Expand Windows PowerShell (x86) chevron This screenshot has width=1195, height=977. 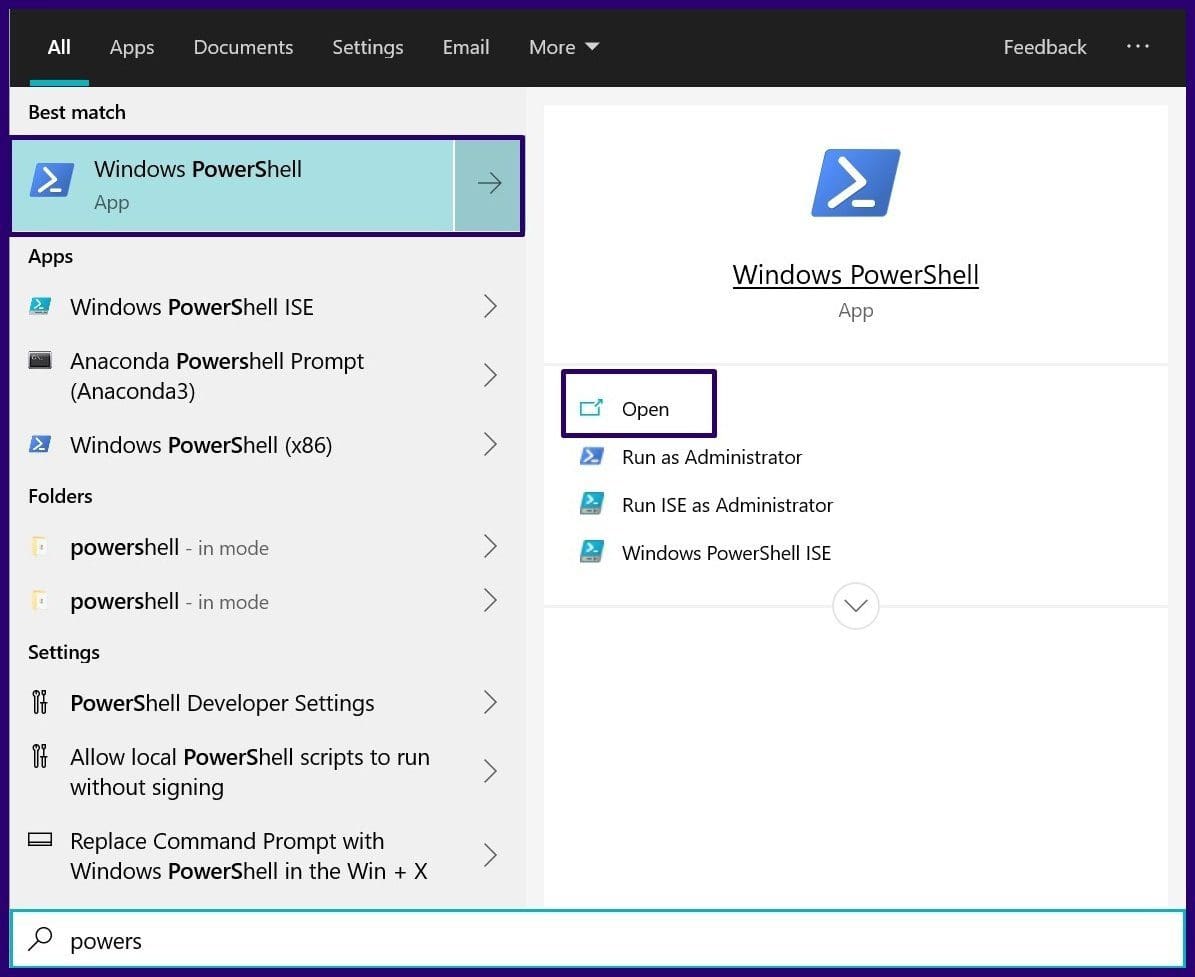point(490,444)
